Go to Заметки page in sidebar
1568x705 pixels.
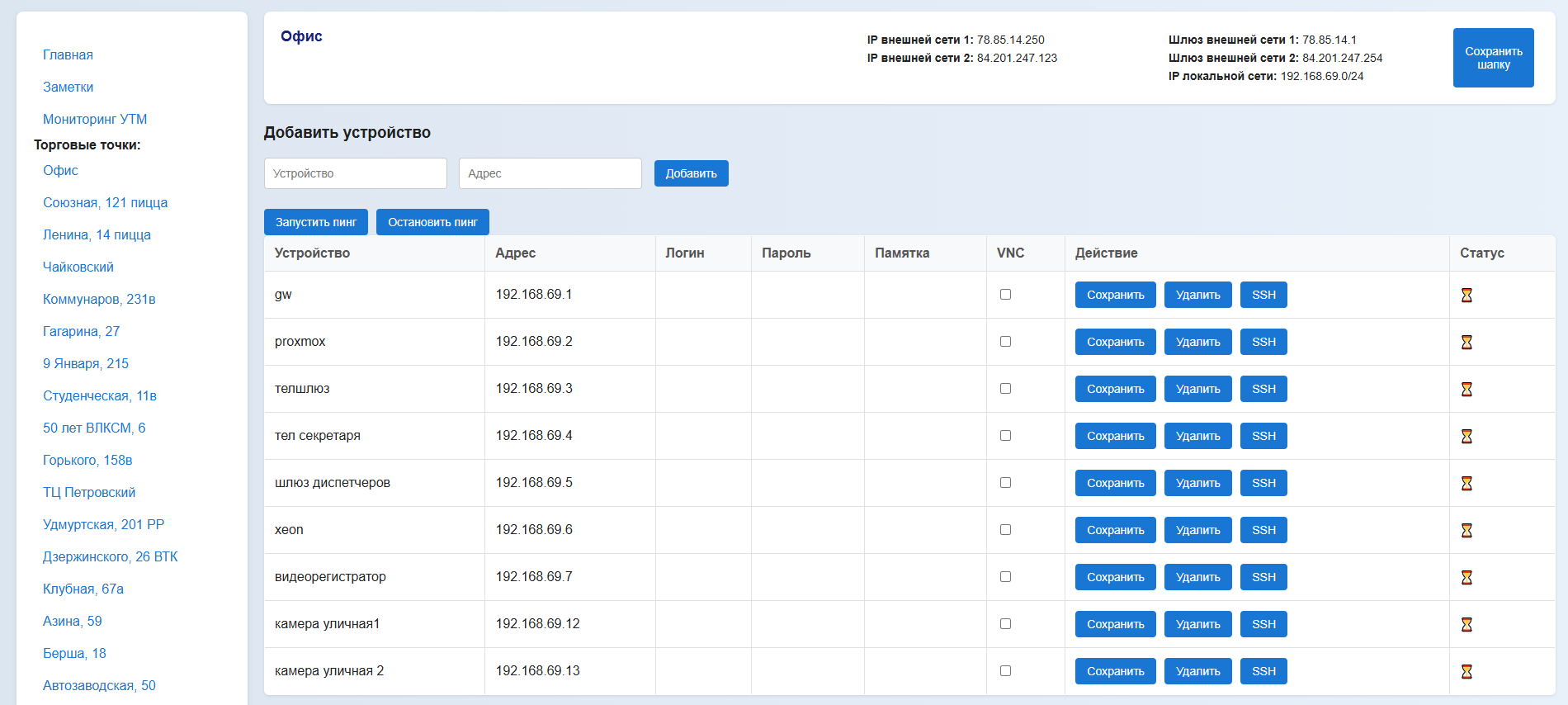pos(68,87)
